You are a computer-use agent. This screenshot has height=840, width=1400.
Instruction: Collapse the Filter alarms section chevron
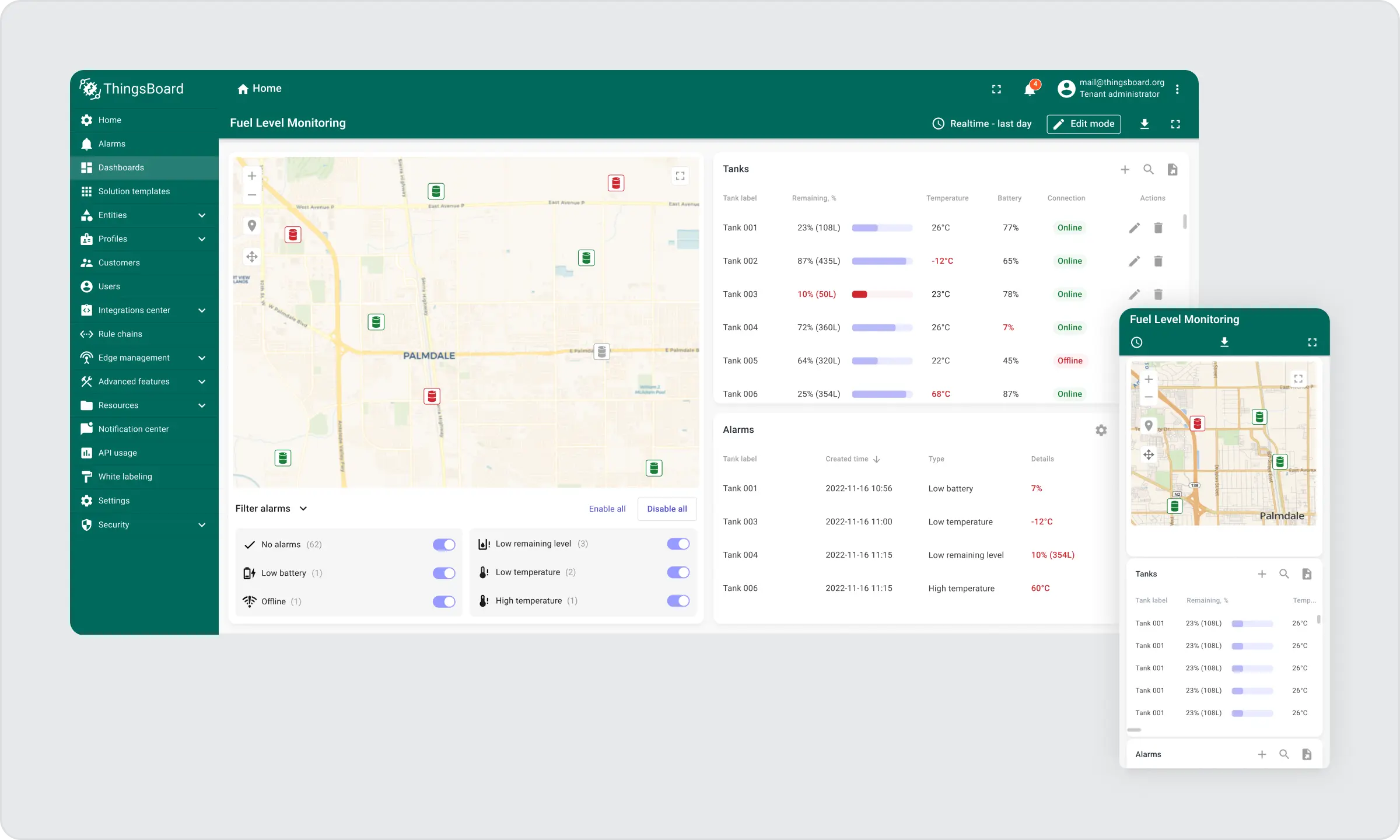303,509
